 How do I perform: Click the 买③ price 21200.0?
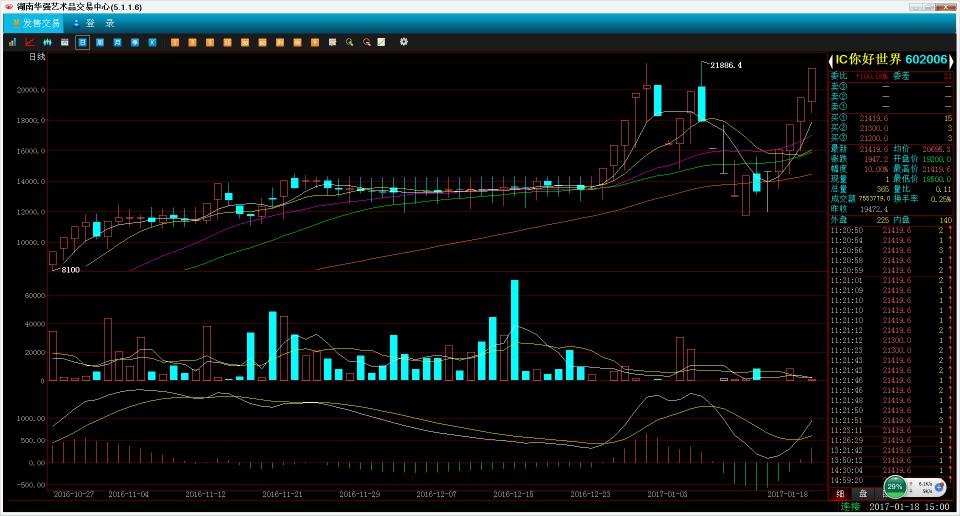click(874, 138)
